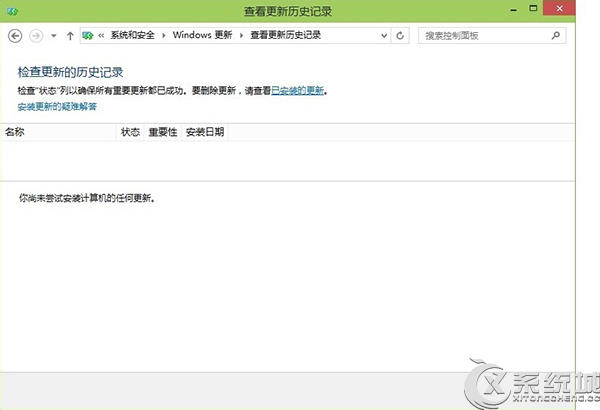Click the Windows Update address bar icon
The image size is (600, 410).
[x=88, y=36]
